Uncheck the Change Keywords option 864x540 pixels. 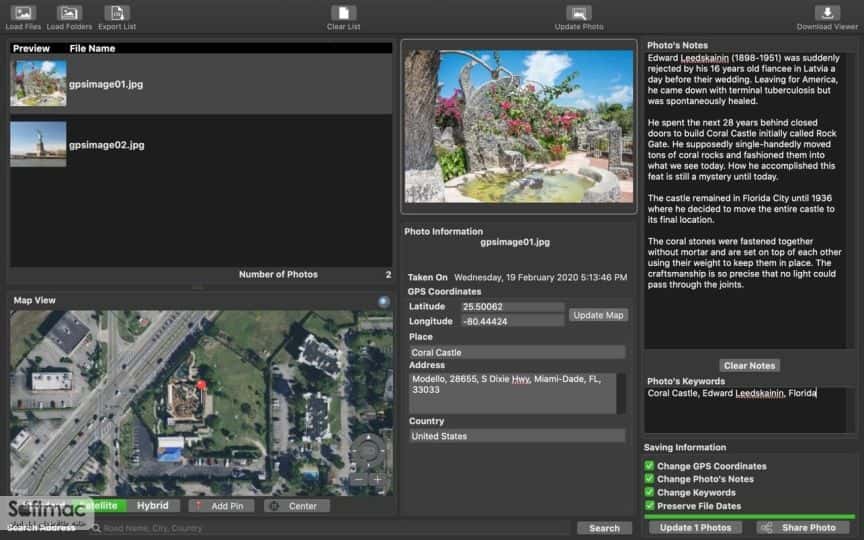tap(649, 492)
